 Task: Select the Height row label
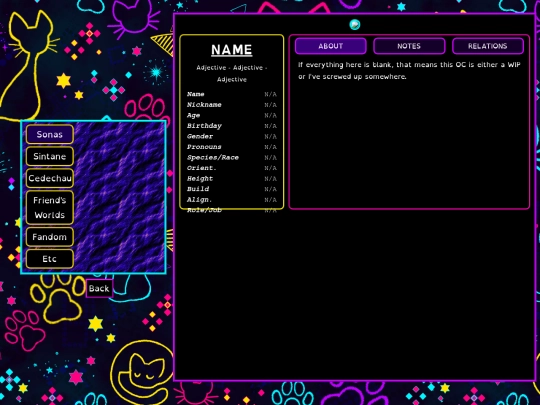click(200, 178)
